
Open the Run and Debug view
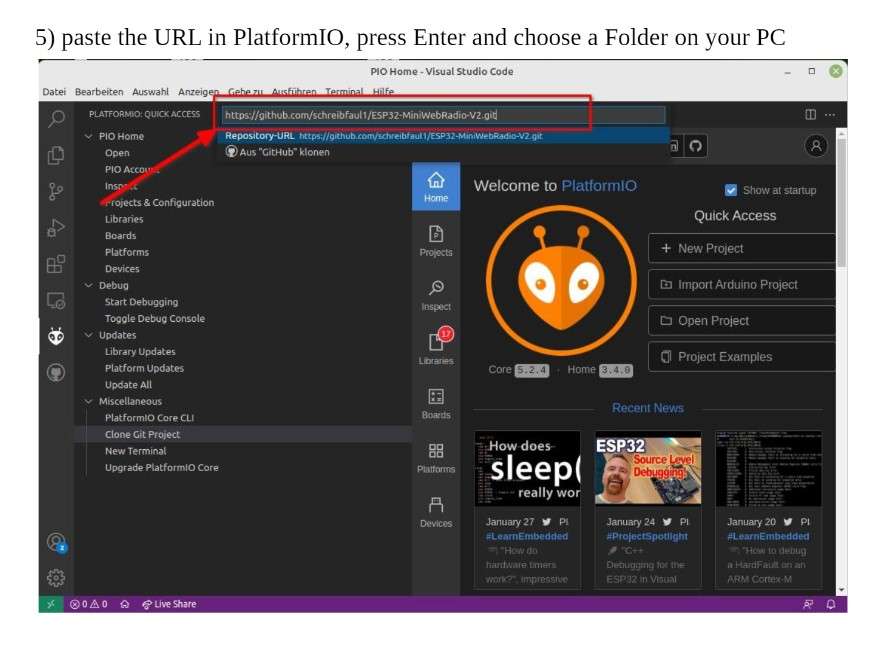tap(56, 228)
